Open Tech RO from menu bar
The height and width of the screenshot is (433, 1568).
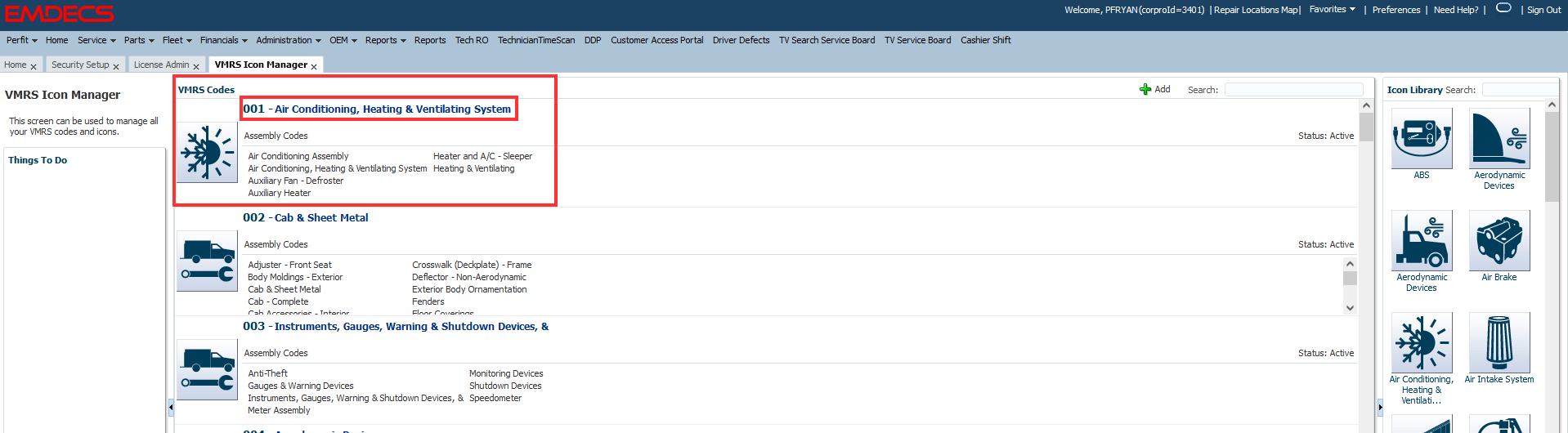tap(472, 40)
